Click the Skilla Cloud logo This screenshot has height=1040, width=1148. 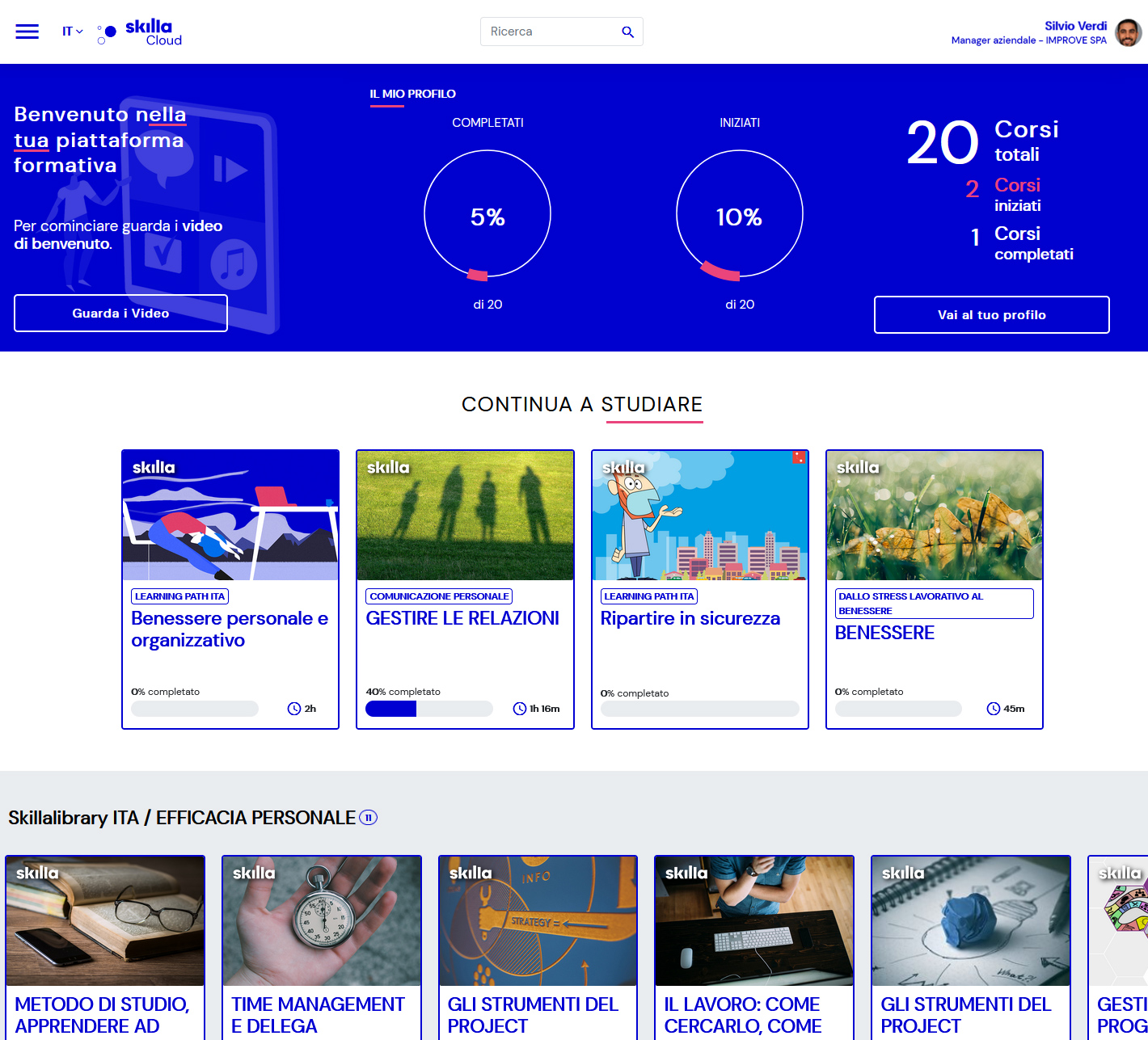point(140,32)
